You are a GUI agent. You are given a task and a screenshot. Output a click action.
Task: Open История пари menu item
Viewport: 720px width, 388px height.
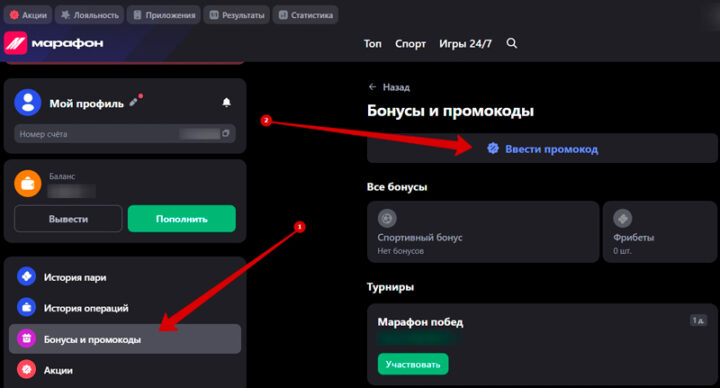tap(125, 277)
